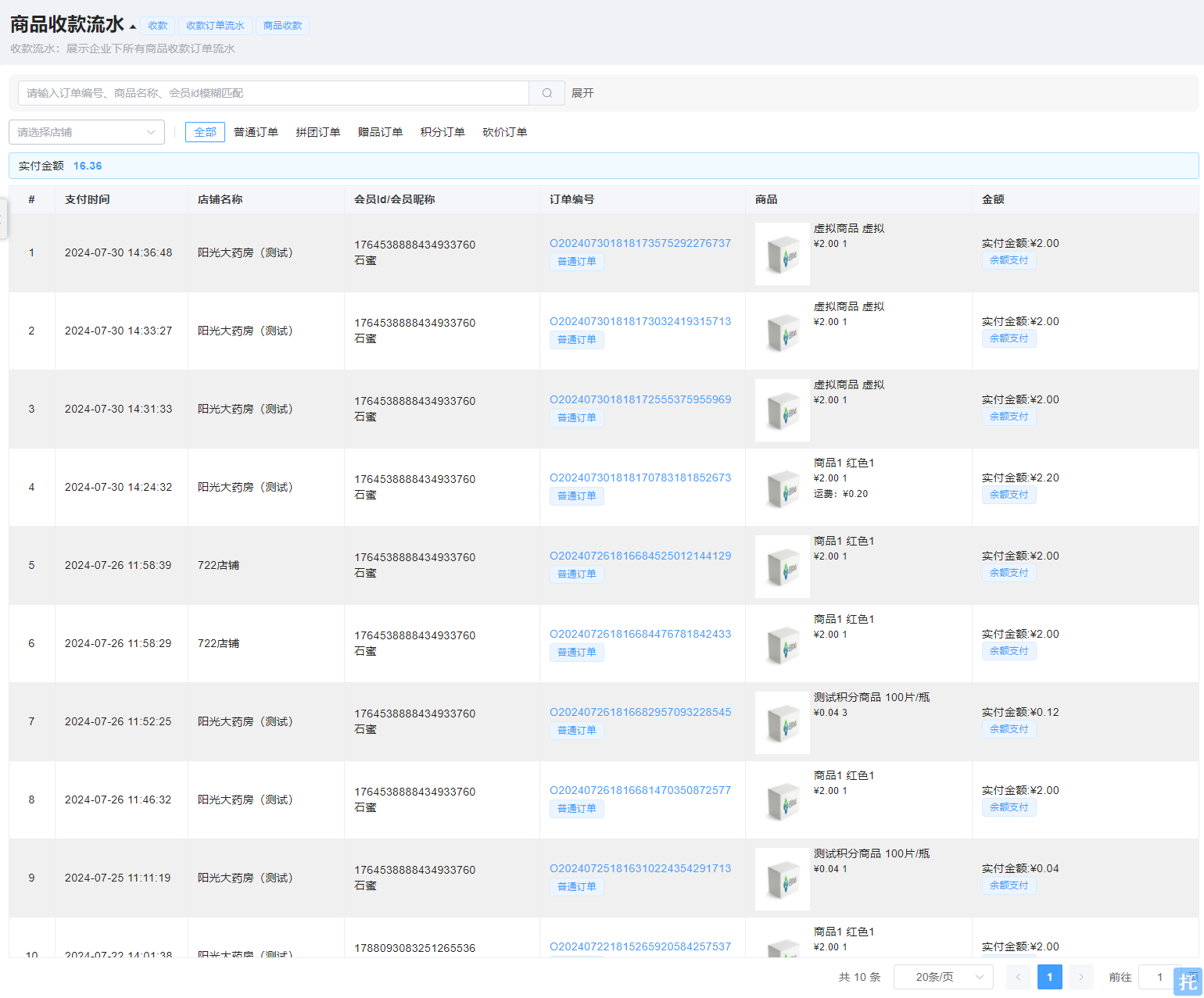Screen dimensions: 1204x998
Task: Open order O202407301818173032419315713
Action: point(640,321)
